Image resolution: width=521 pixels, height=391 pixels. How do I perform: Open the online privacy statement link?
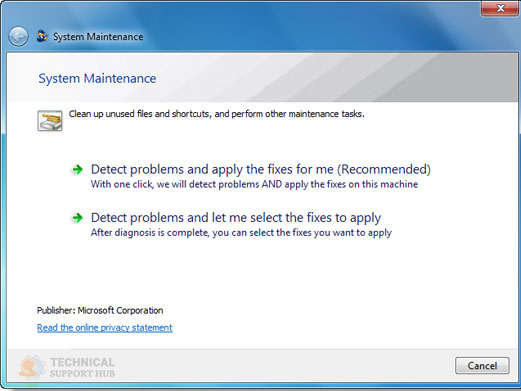click(105, 328)
